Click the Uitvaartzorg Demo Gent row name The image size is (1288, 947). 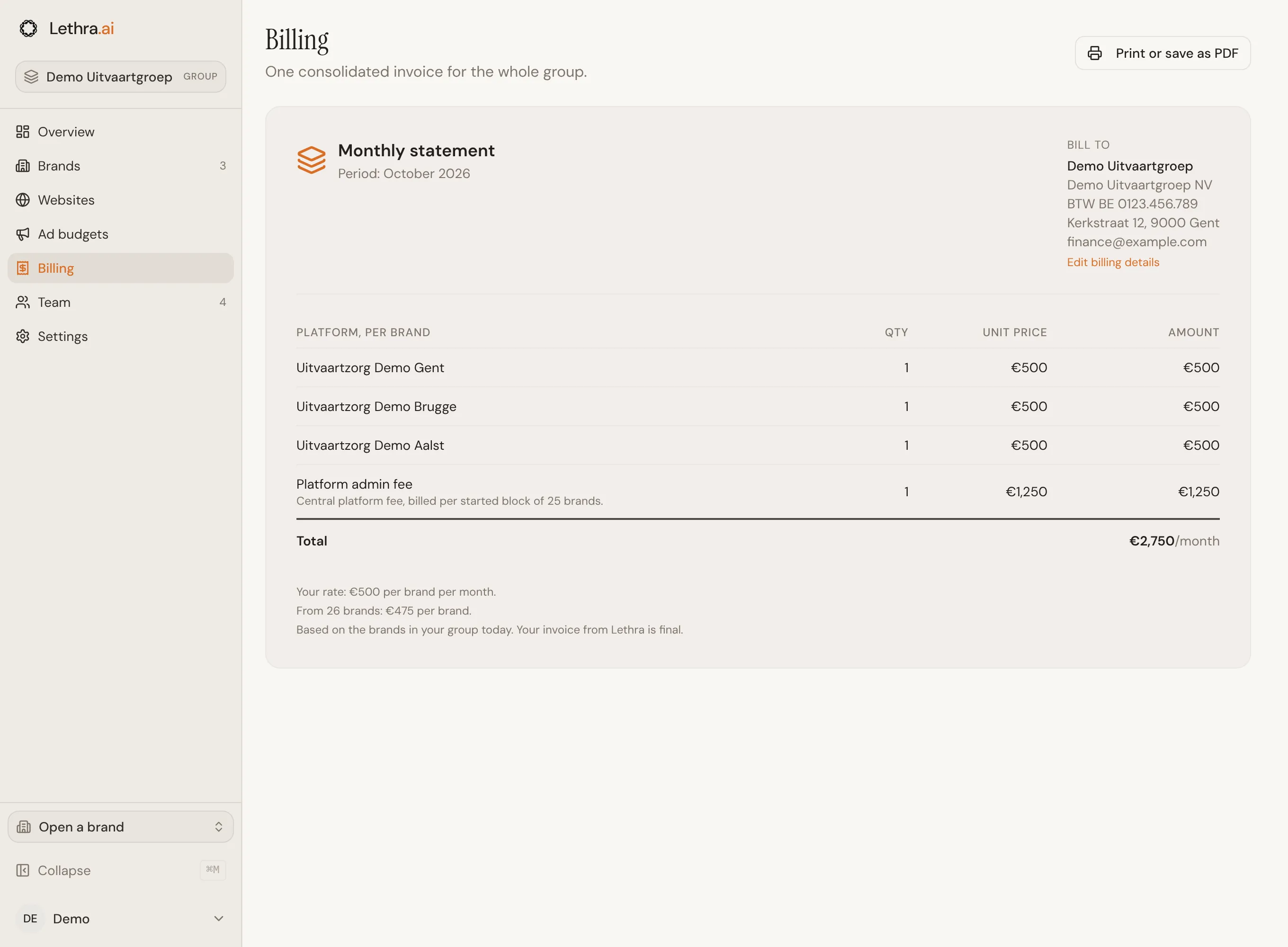pyautogui.click(x=370, y=367)
